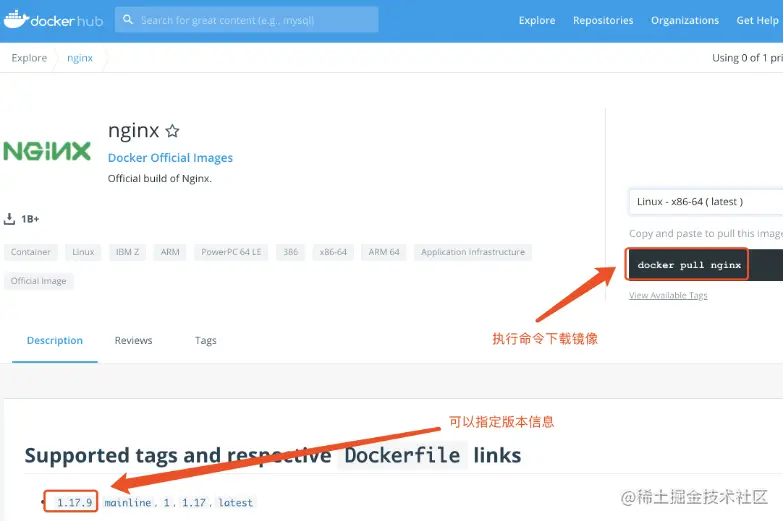Viewport: 784px width, 522px height.
Task: Open the latest tag link
Action: coord(236,502)
